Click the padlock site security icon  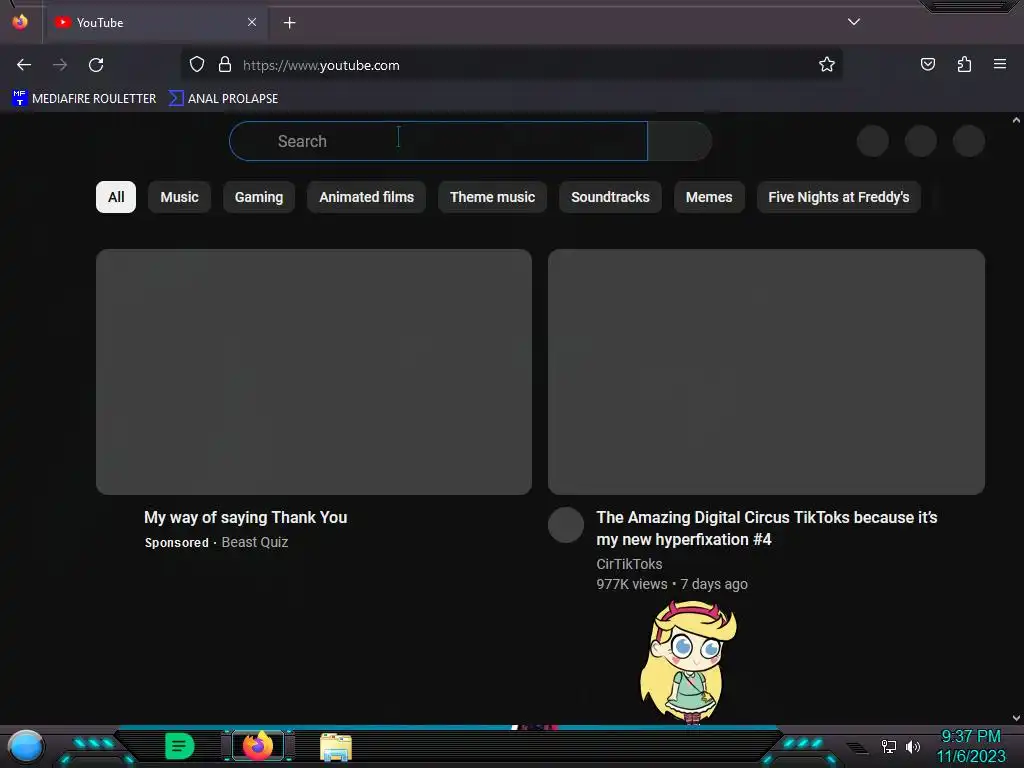tap(225, 64)
